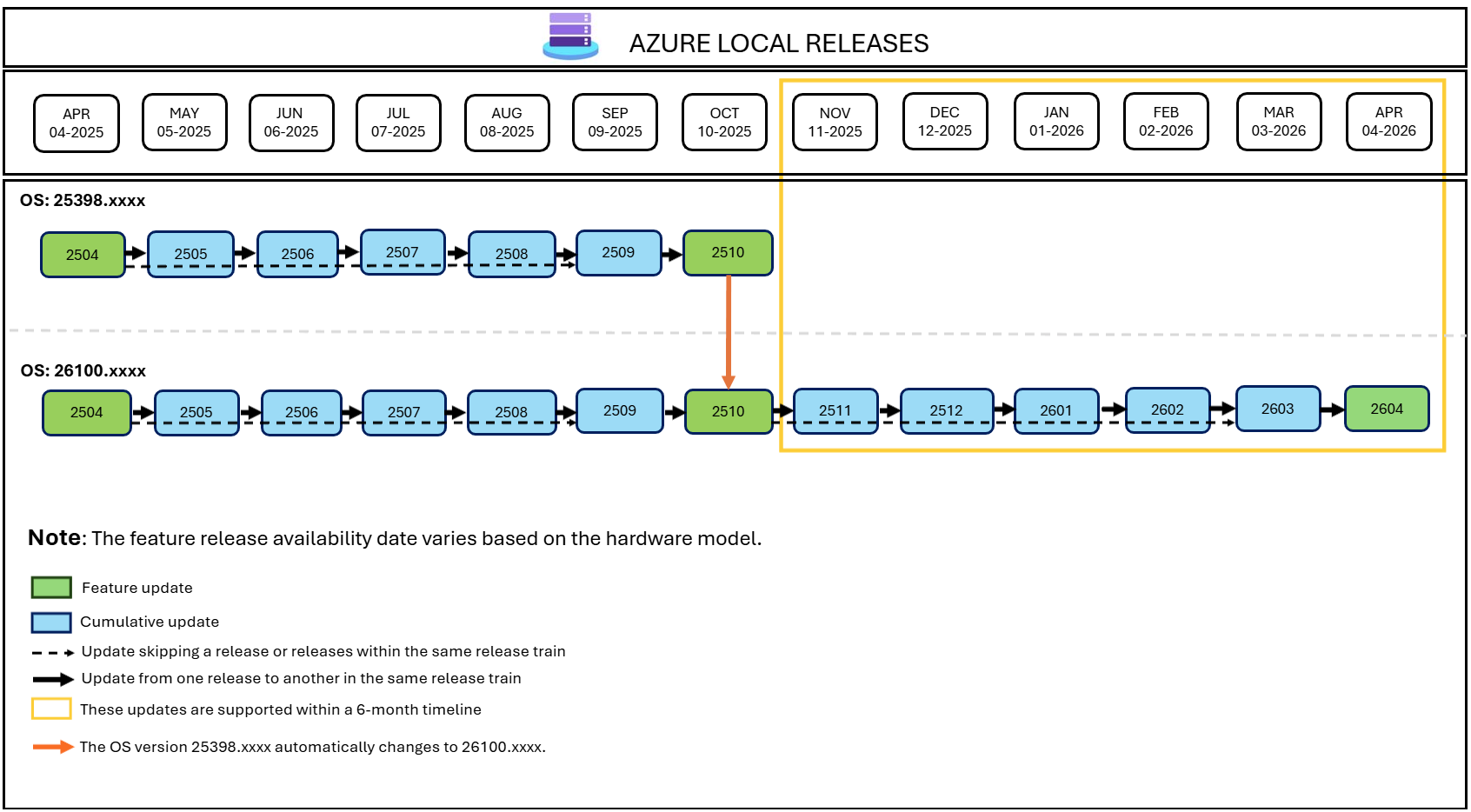This screenshot has width=1471, height=812.
Task: Pick release 2506 in the OS 25398 row
Action: (297, 254)
